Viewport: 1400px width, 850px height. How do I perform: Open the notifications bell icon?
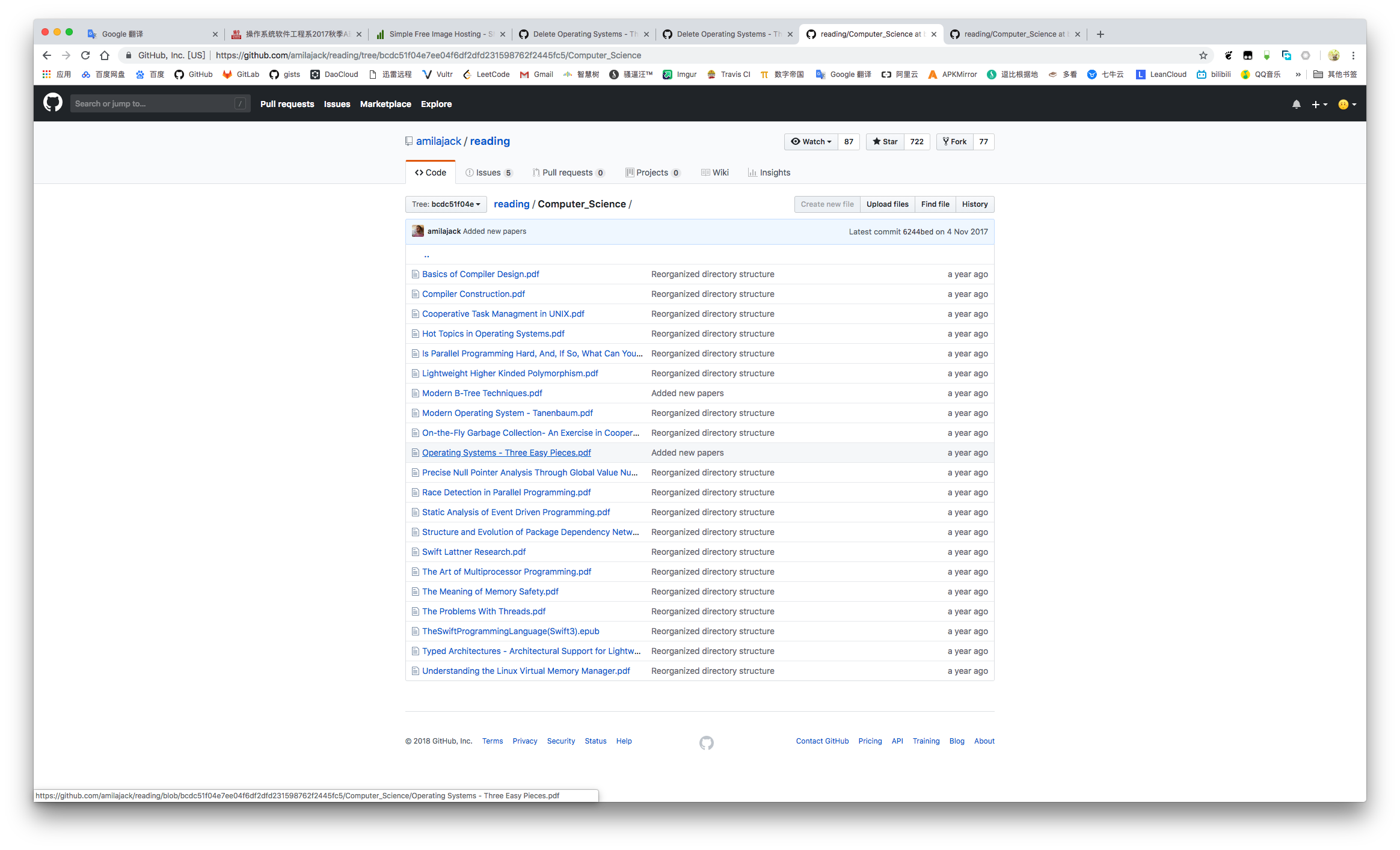1296,105
